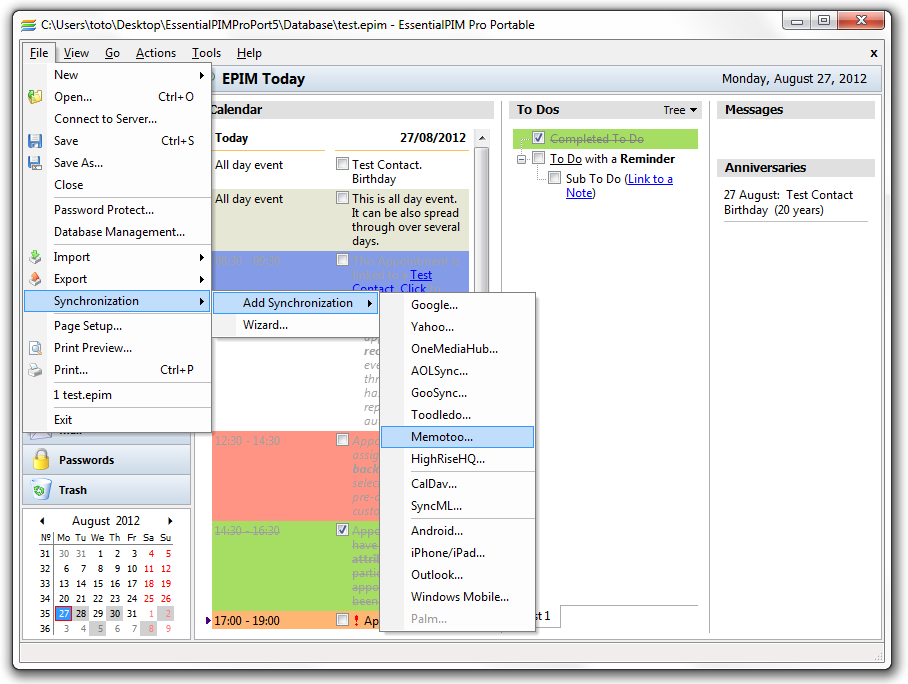Check the Test Contact Birthday checkbox
Image resolution: width=908 pixels, height=684 pixels.
click(x=342, y=164)
